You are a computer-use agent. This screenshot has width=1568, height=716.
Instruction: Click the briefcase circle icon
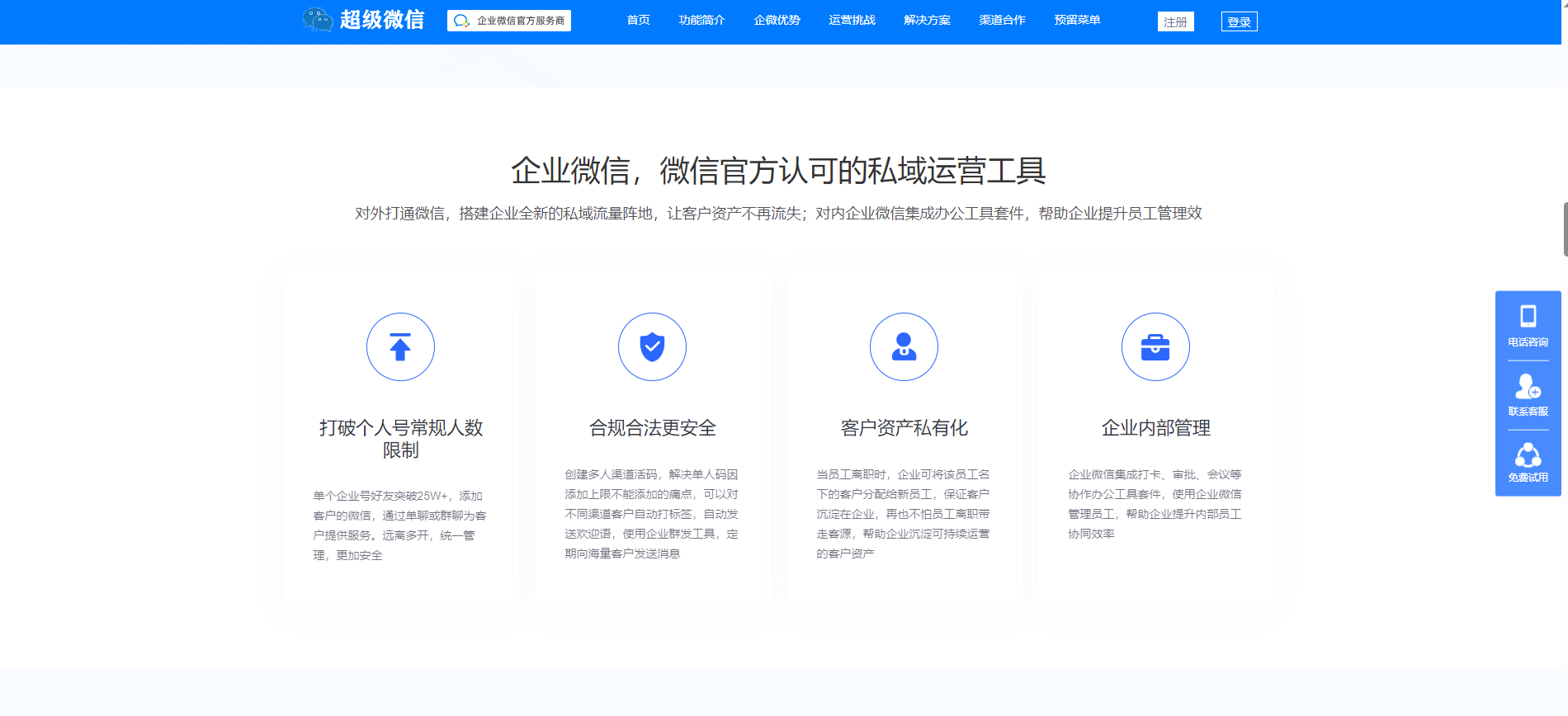tap(1155, 347)
